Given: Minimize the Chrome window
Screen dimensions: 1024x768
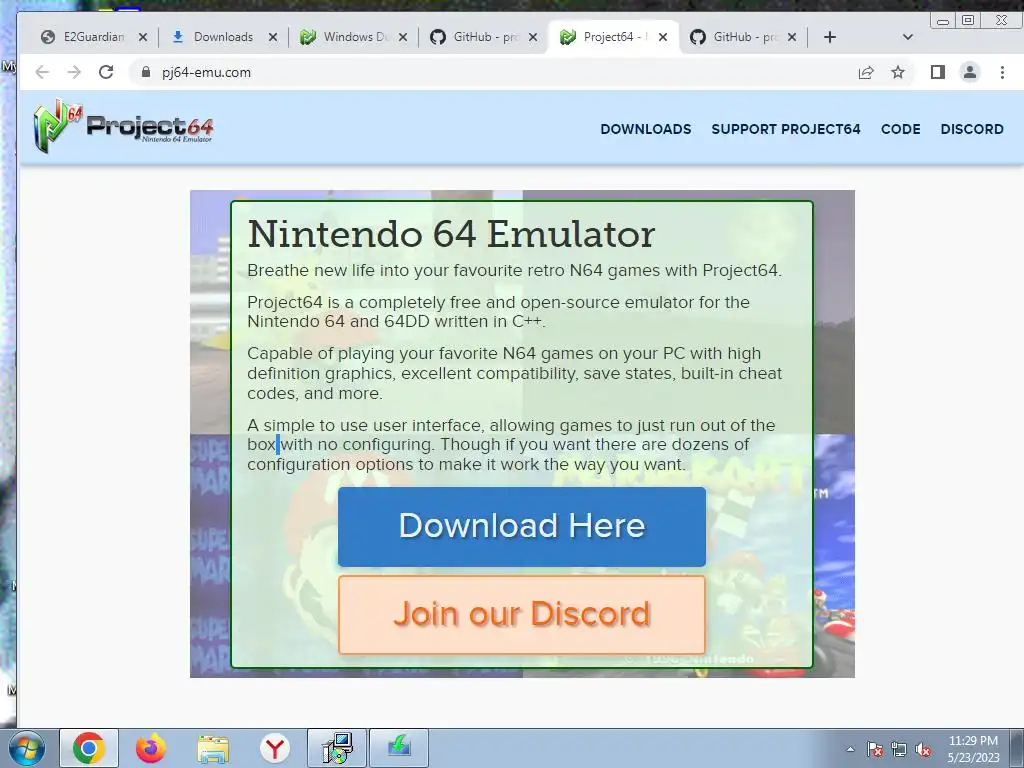Looking at the screenshot, I should tap(942, 20).
